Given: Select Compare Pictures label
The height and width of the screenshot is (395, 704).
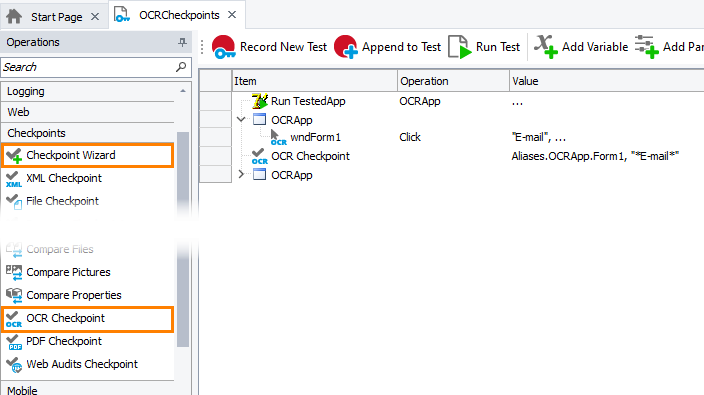Looking at the screenshot, I should click(x=68, y=272).
